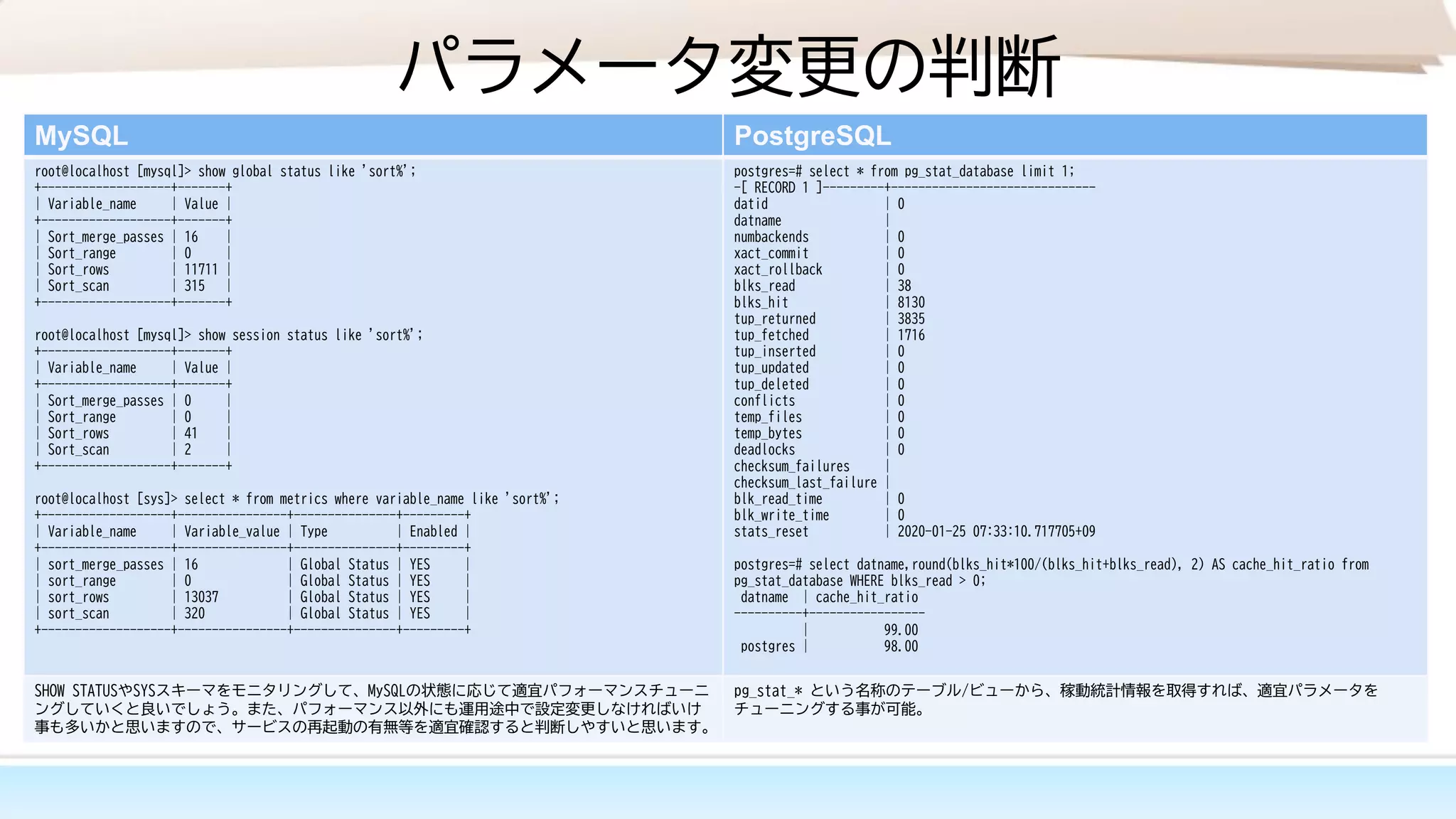This screenshot has height=819, width=1456.
Task: Click the checksum_failures field name
Action: click(791, 466)
